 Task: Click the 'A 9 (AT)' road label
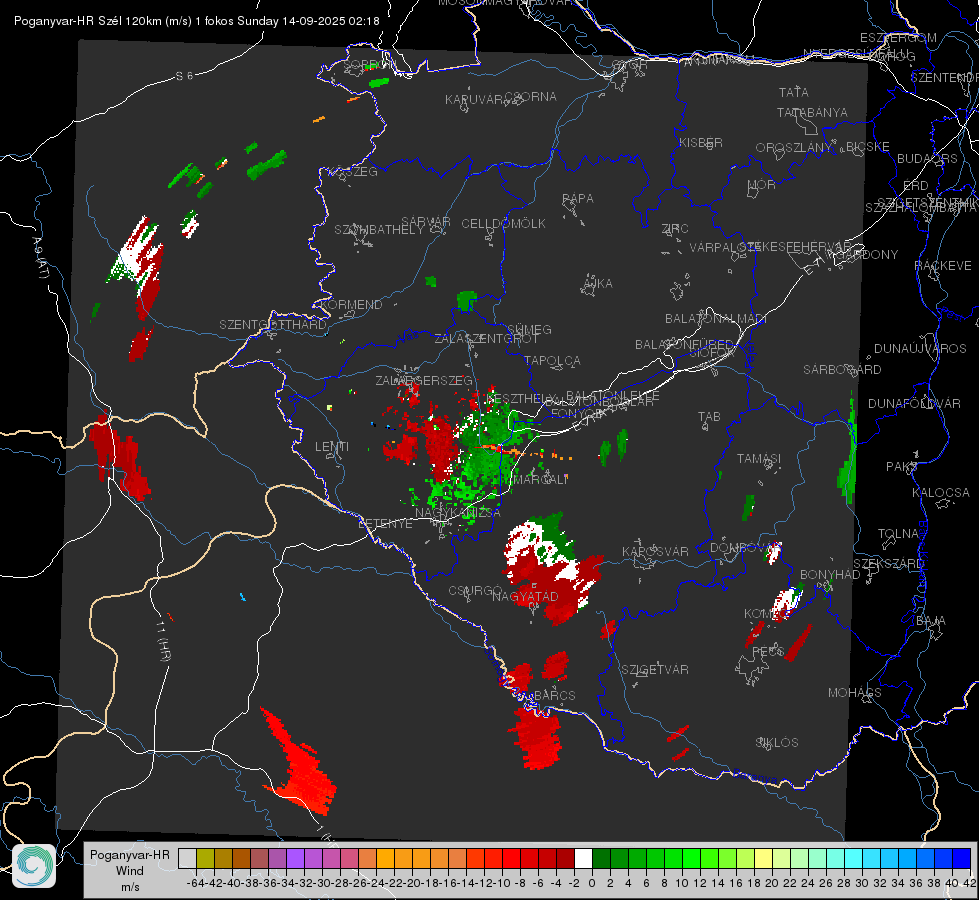41,257
